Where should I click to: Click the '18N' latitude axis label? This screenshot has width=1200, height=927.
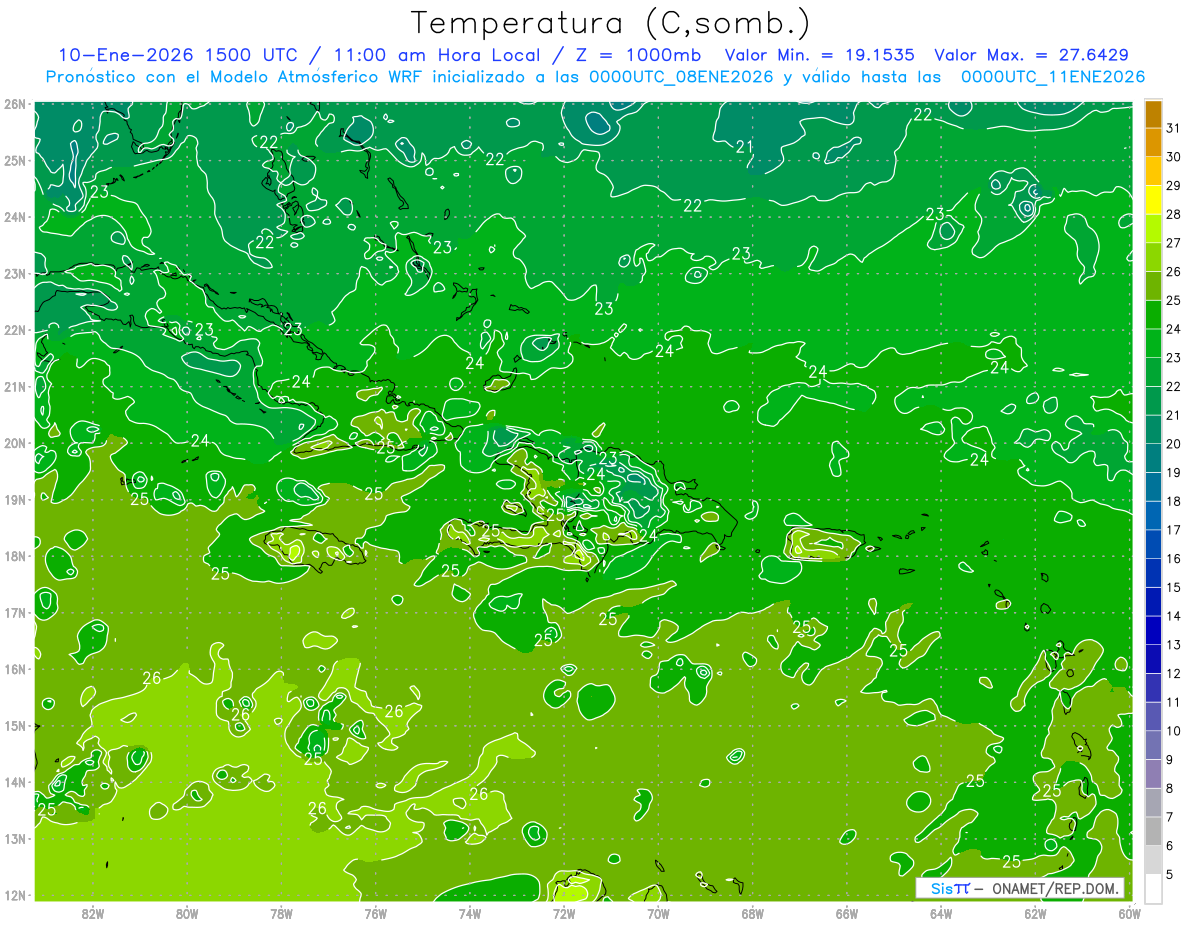pos(16,556)
